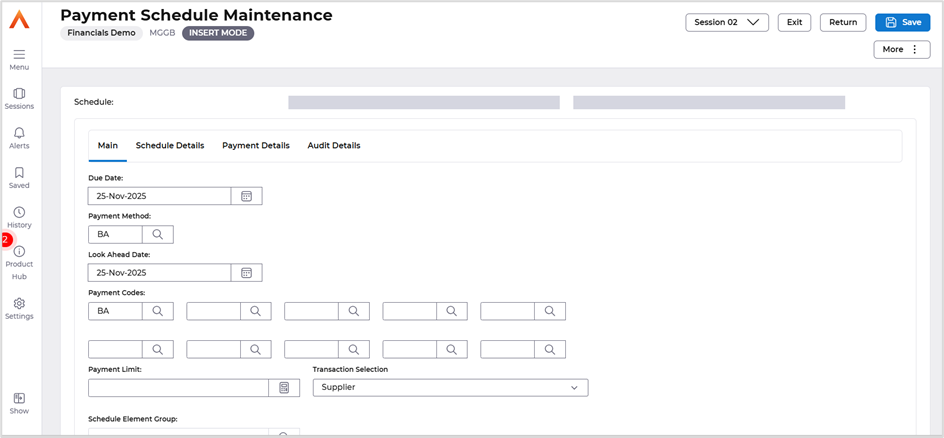
Task: Click the Exit button
Action: (x=794, y=22)
